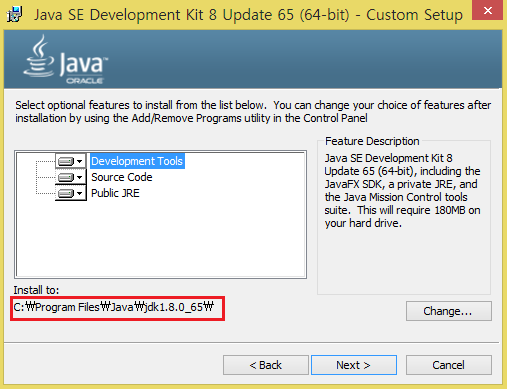Select Public JRE in feature tree

(x=115, y=193)
